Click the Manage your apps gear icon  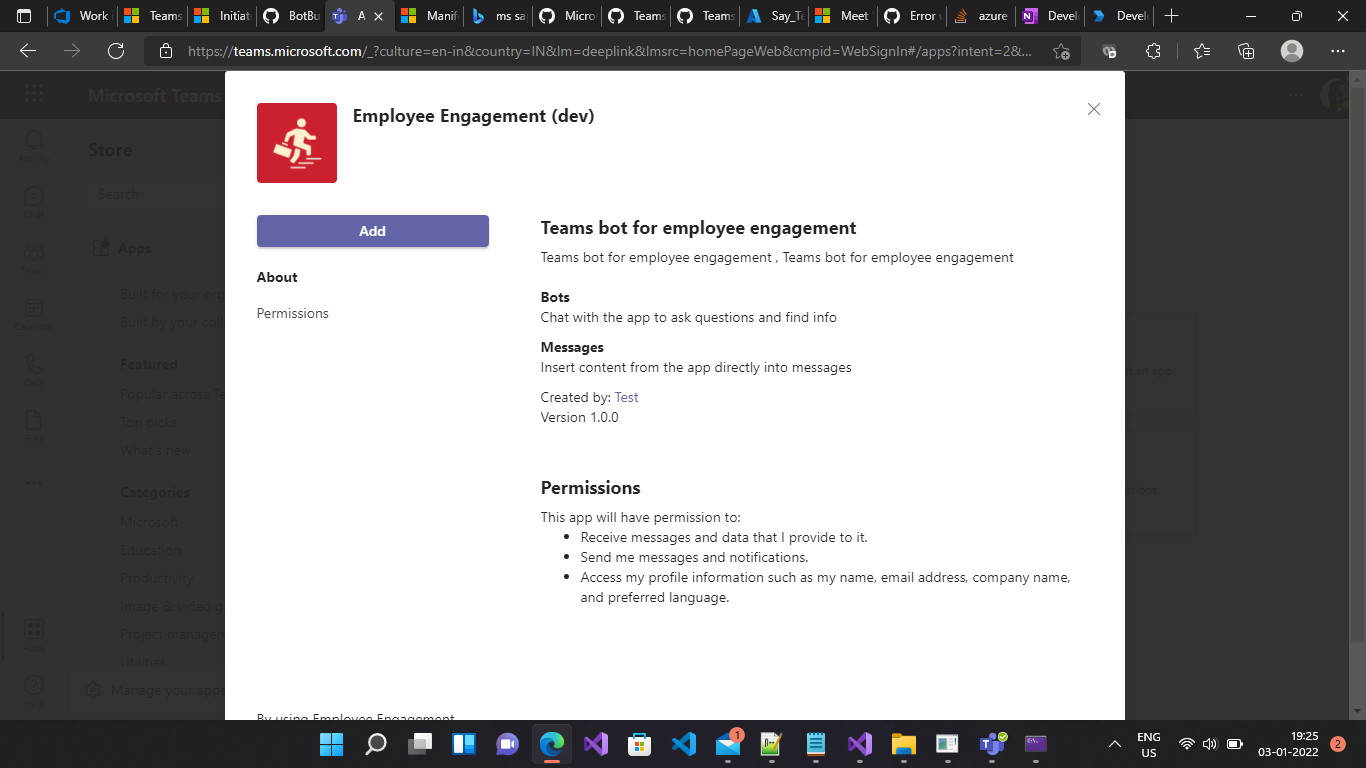click(93, 690)
